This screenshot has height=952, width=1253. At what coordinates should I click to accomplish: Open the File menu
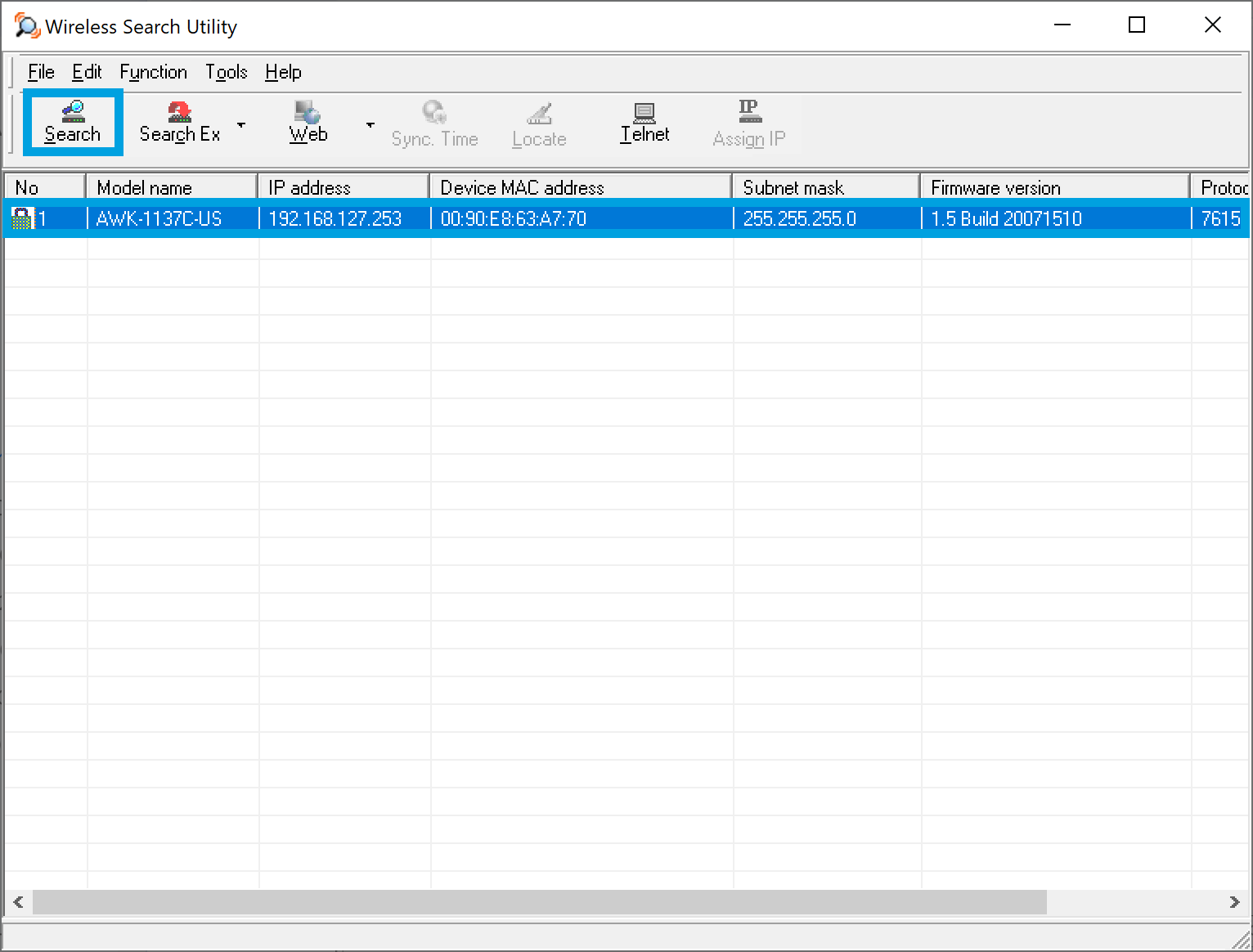click(41, 72)
